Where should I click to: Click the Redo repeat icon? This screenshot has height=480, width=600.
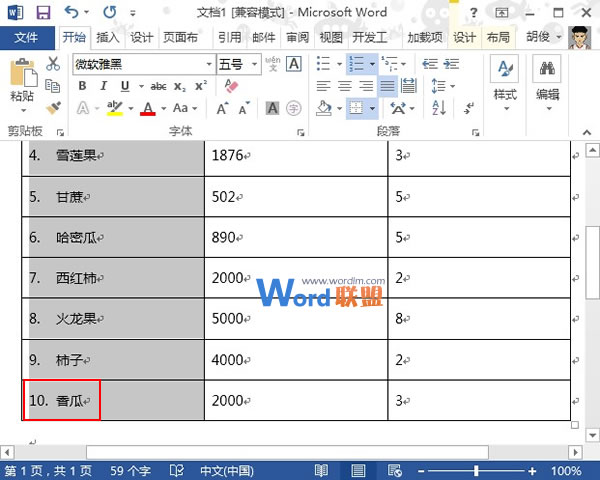(110, 13)
